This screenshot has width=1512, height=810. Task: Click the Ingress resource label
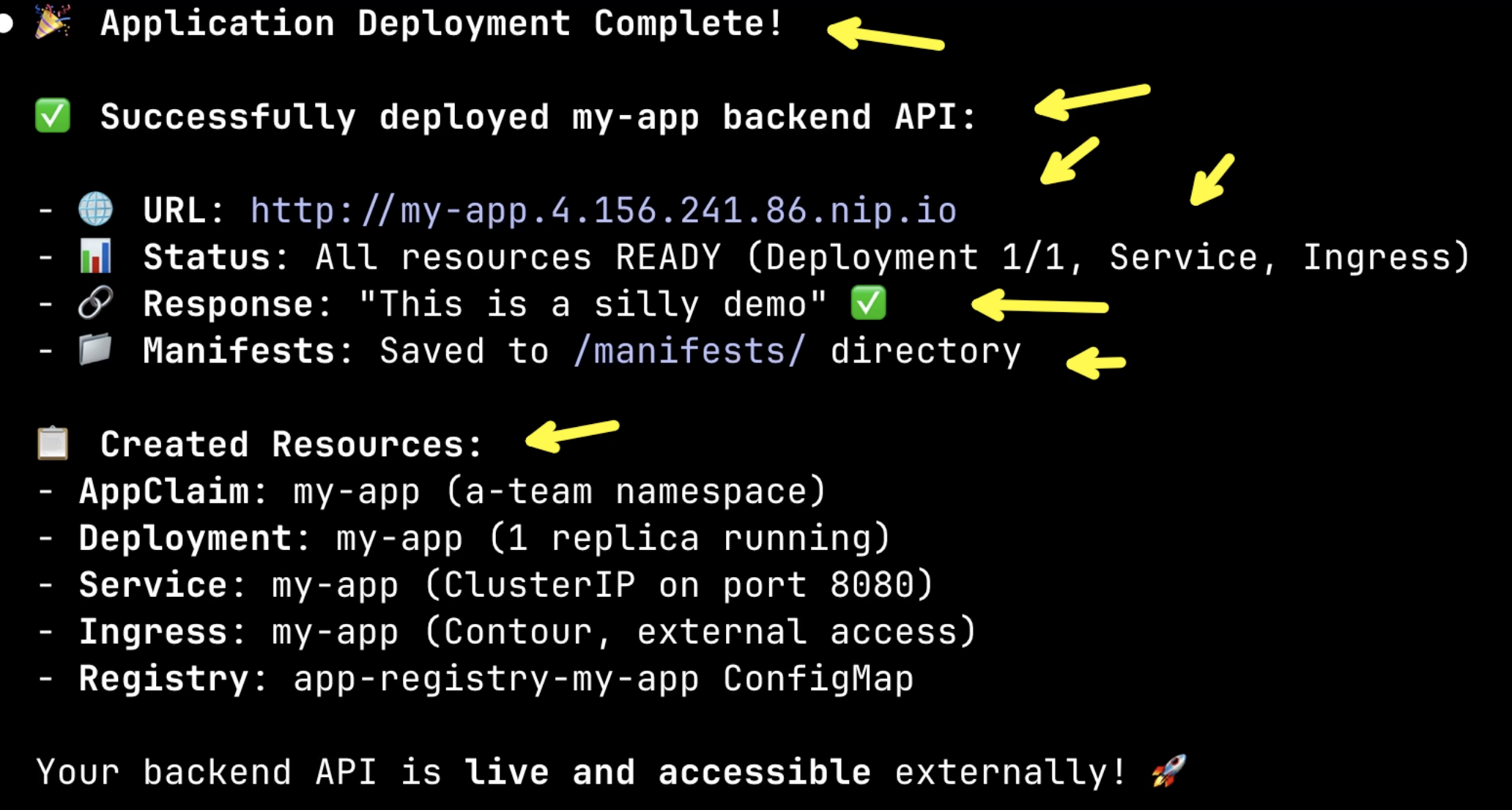pos(153,633)
